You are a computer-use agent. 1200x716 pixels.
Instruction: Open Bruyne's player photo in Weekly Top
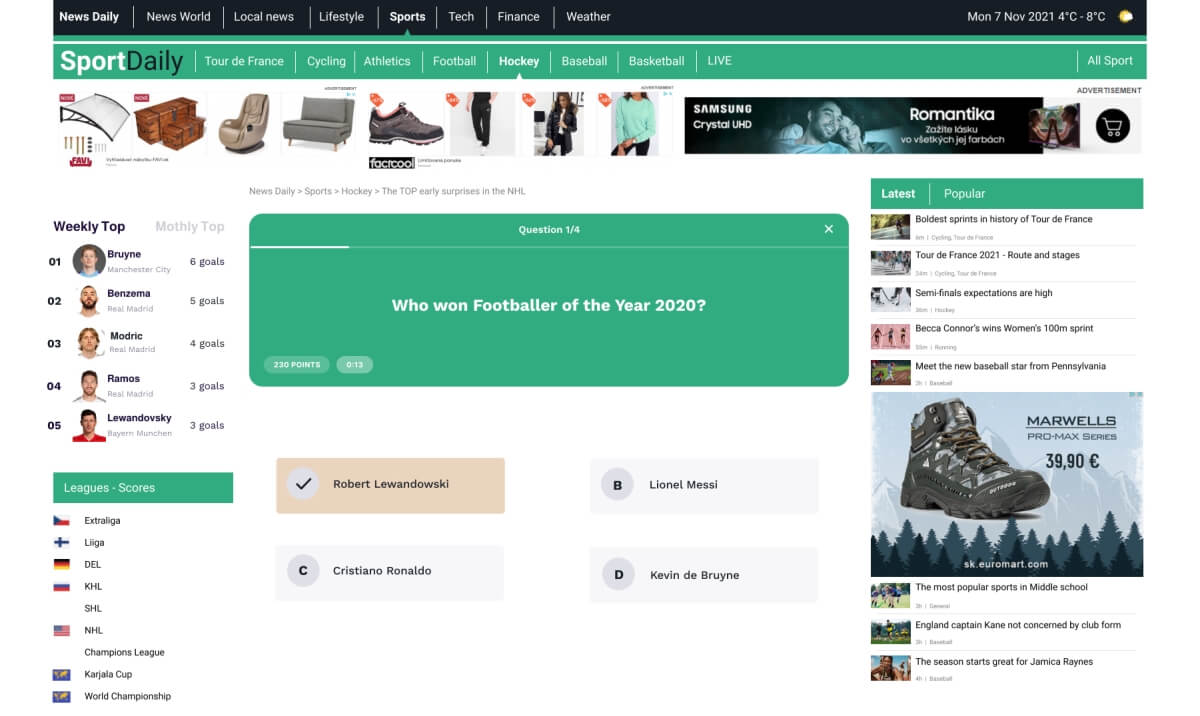pyautogui.click(x=89, y=261)
